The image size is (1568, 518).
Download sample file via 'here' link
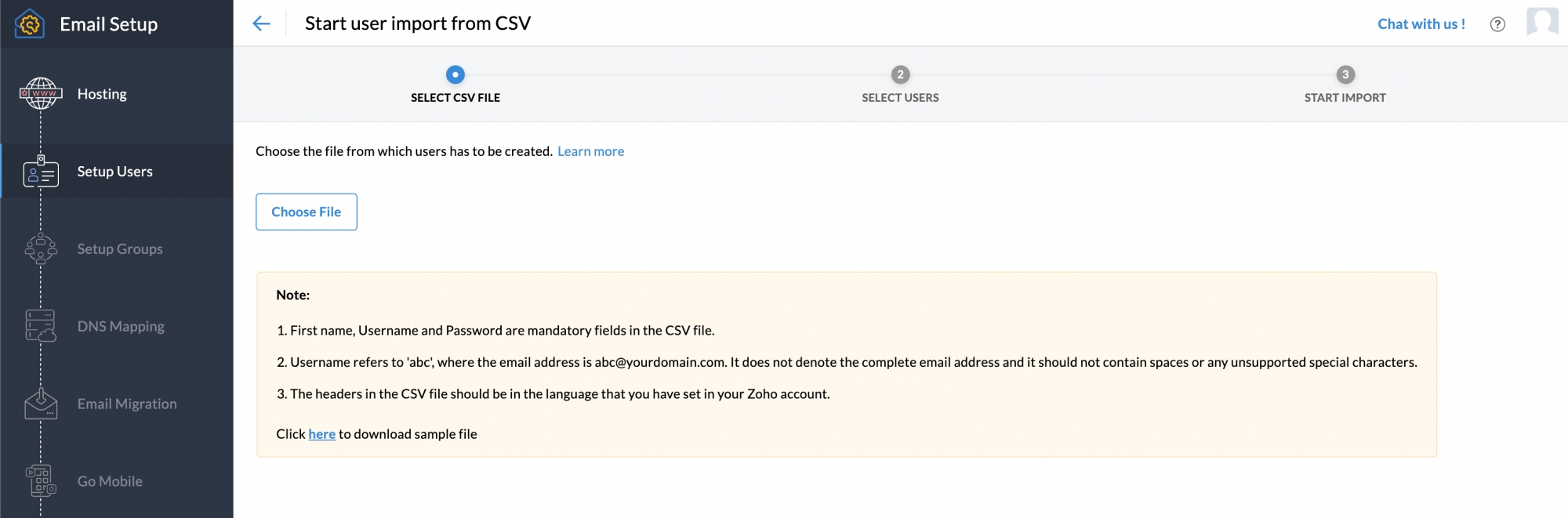click(x=321, y=434)
